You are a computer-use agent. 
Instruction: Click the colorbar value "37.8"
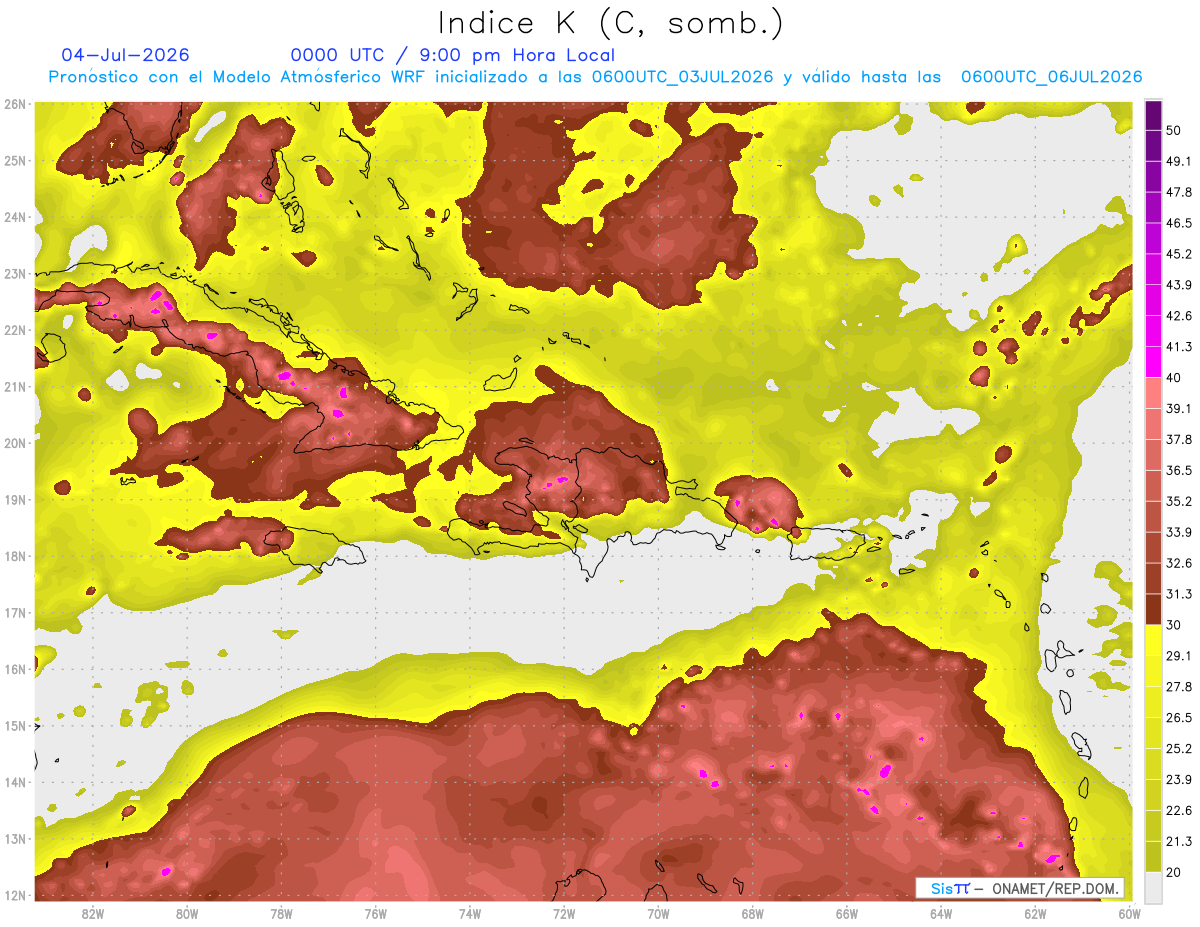1179,439
